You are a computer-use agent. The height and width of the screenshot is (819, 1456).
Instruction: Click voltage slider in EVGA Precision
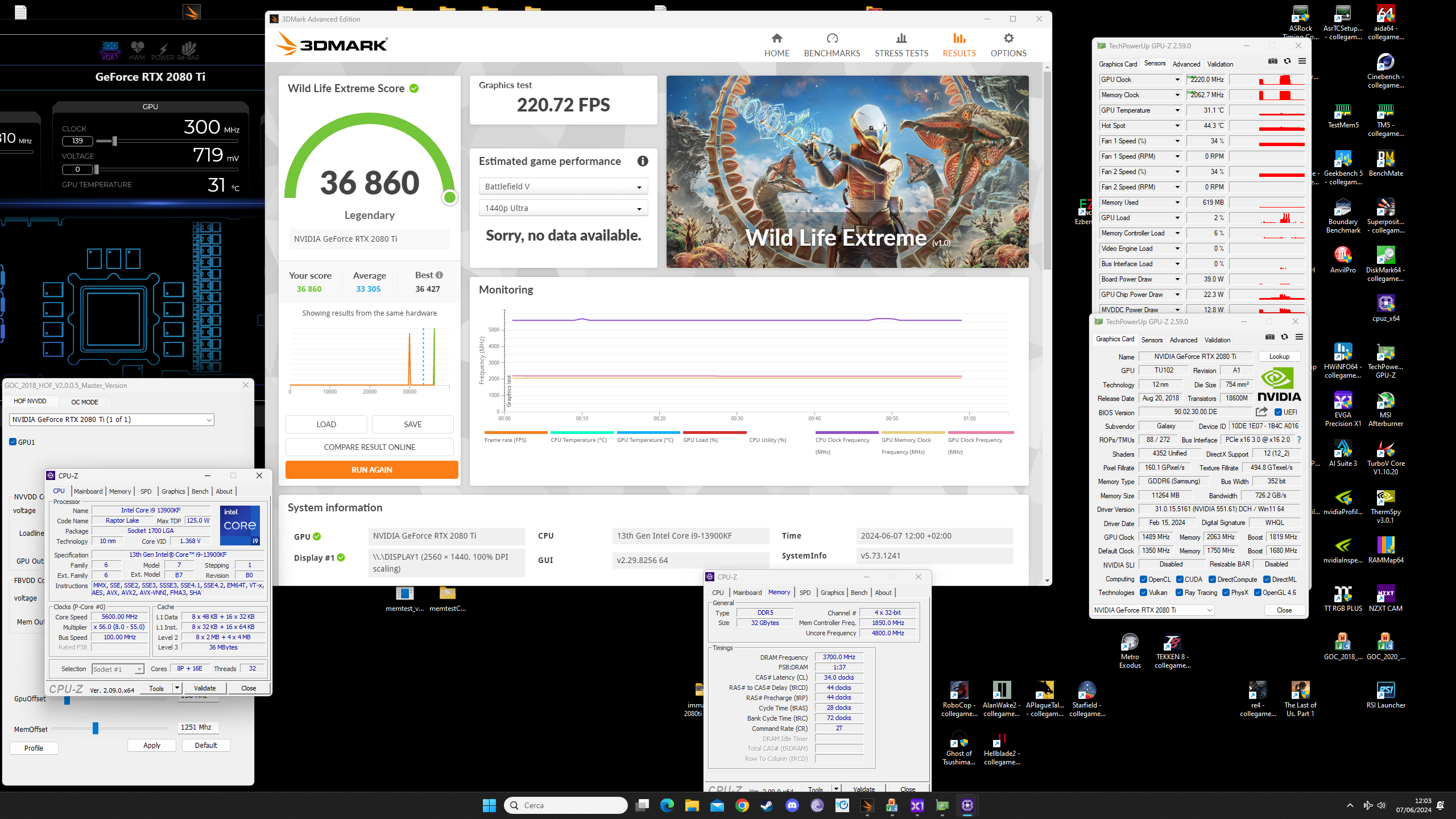(97, 169)
